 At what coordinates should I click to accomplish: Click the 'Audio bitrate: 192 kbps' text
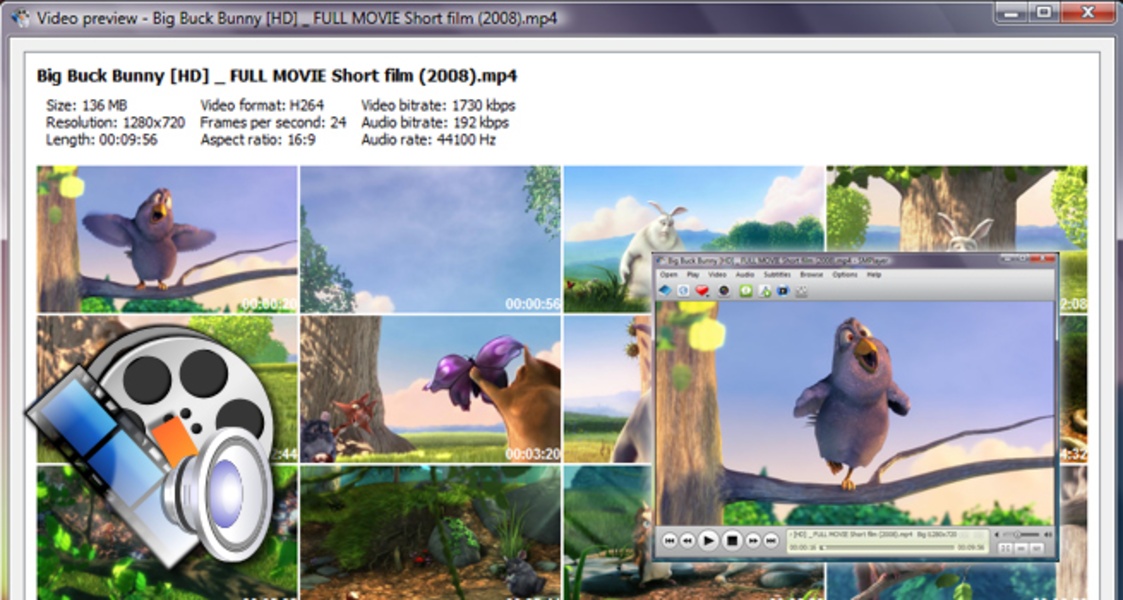click(x=435, y=122)
